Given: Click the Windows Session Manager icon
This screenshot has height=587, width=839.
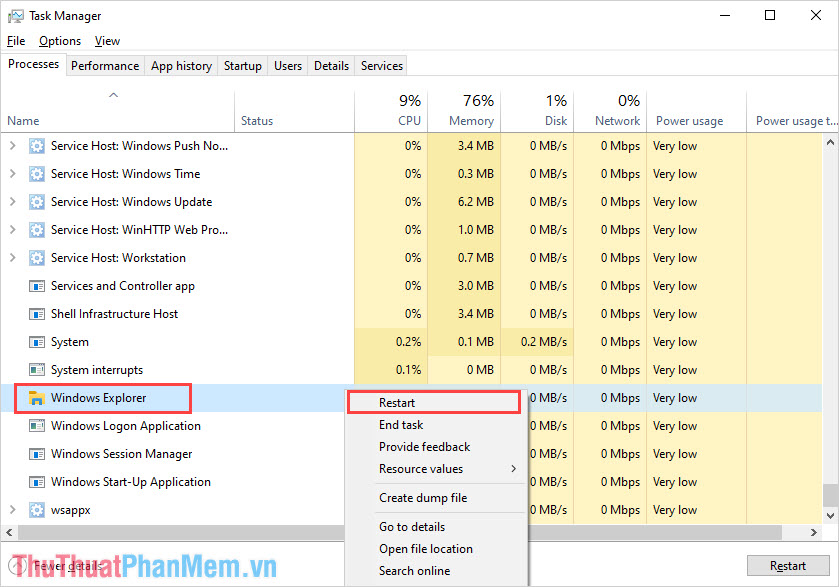Looking at the screenshot, I should 37,454.
